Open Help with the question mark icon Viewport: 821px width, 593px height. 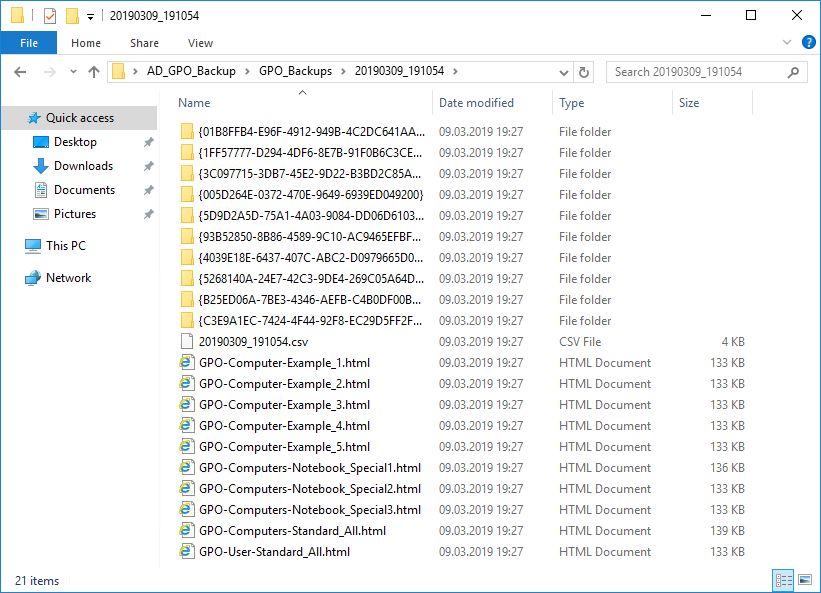coord(808,42)
